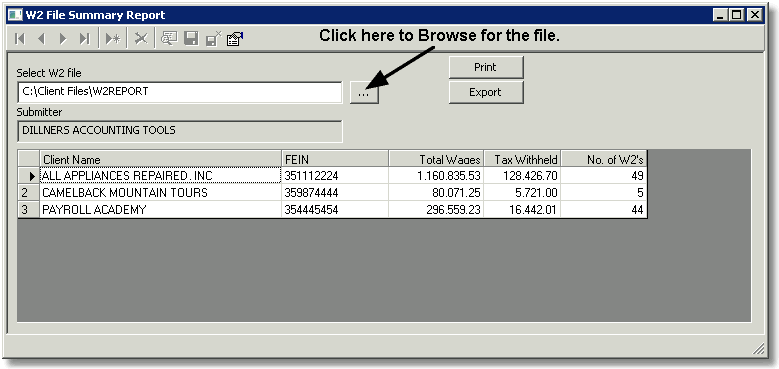
Task: Click the ALL APPLIANCES REPAIRED client cell
Action: [160, 175]
